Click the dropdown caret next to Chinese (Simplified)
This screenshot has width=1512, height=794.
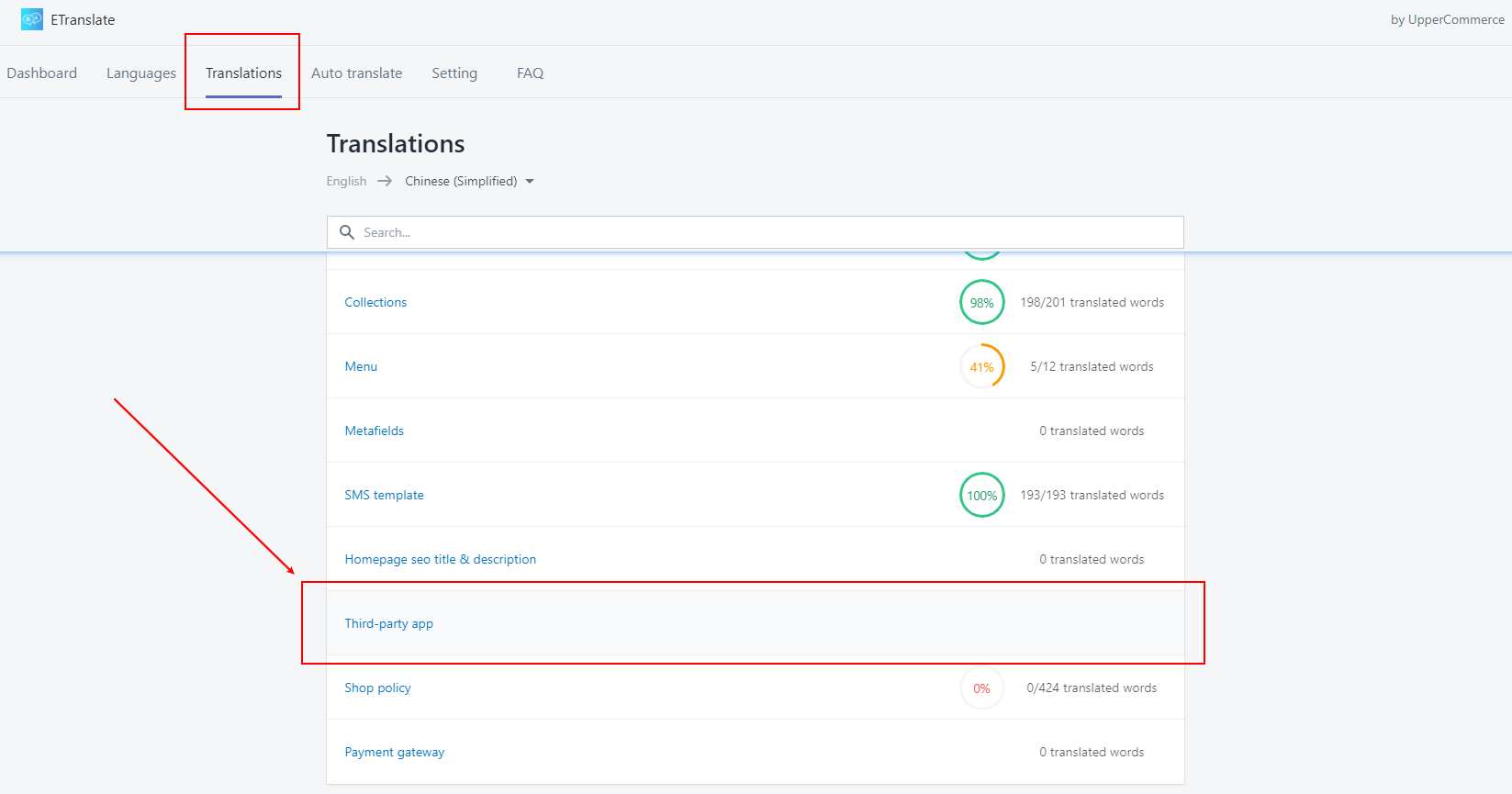pos(530,182)
